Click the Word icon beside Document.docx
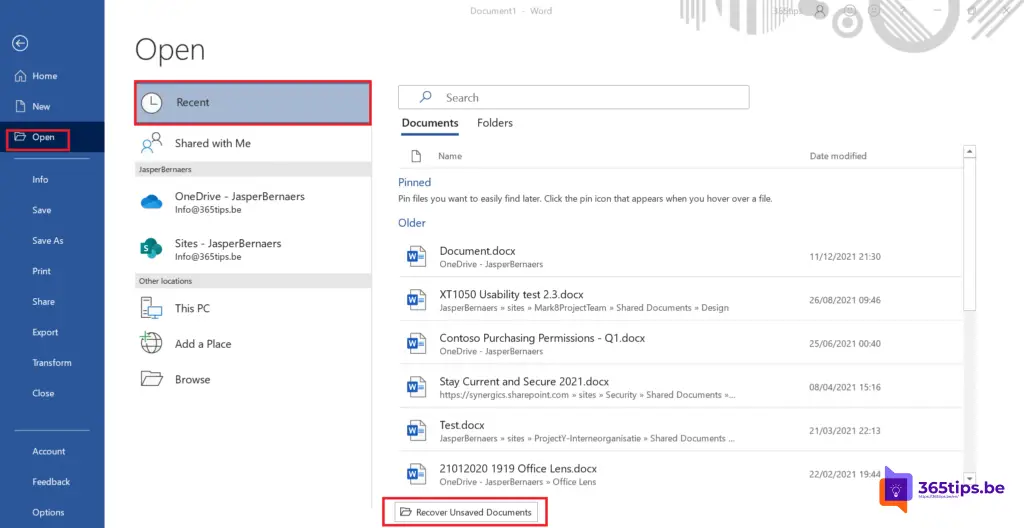 click(416, 257)
